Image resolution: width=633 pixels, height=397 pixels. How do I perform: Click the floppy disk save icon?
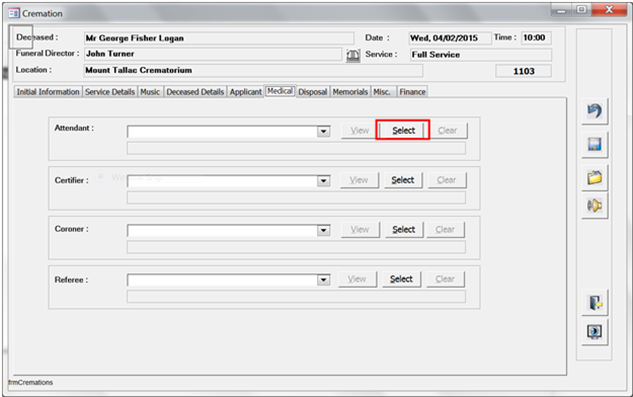594,144
